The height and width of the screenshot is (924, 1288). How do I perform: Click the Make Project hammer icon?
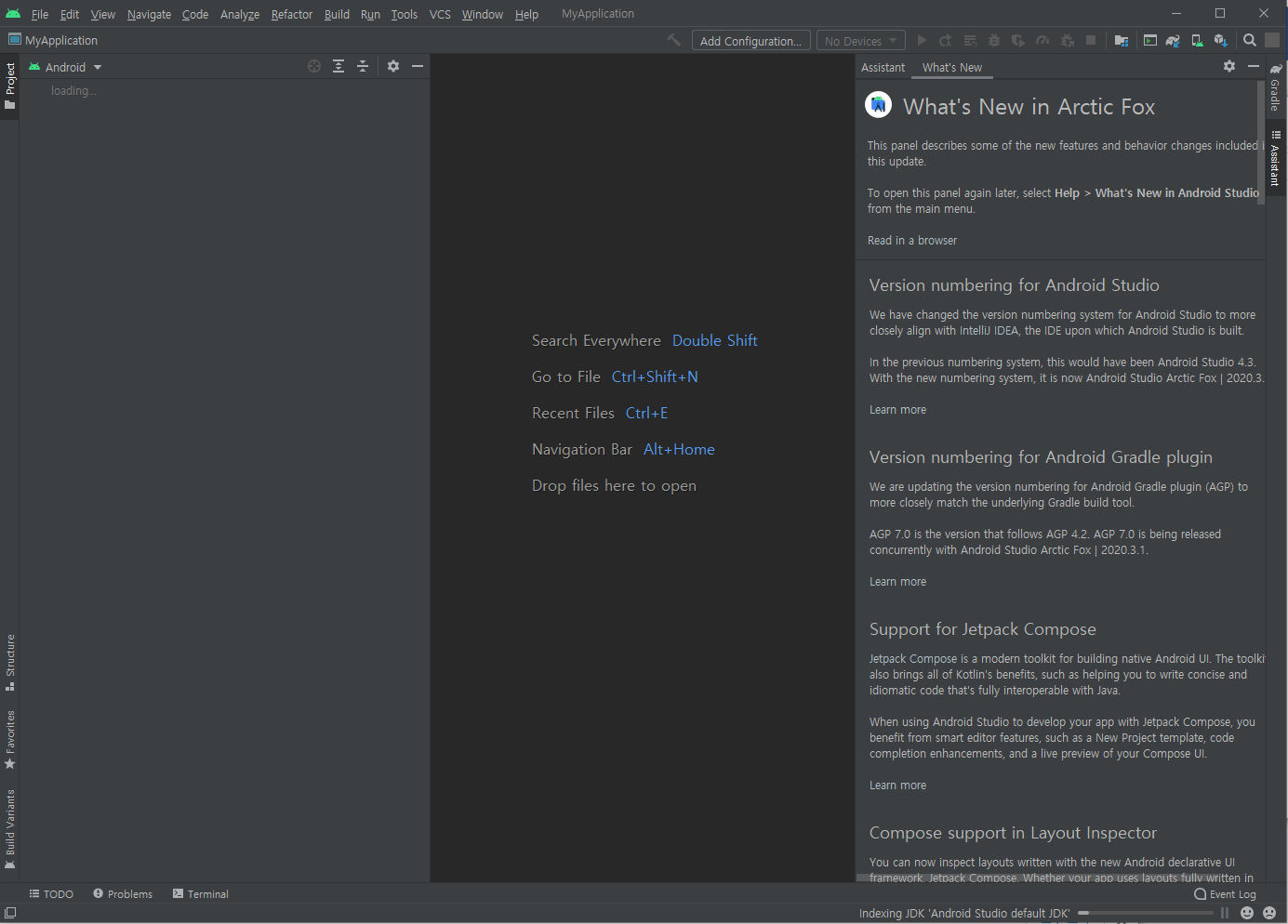click(674, 40)
